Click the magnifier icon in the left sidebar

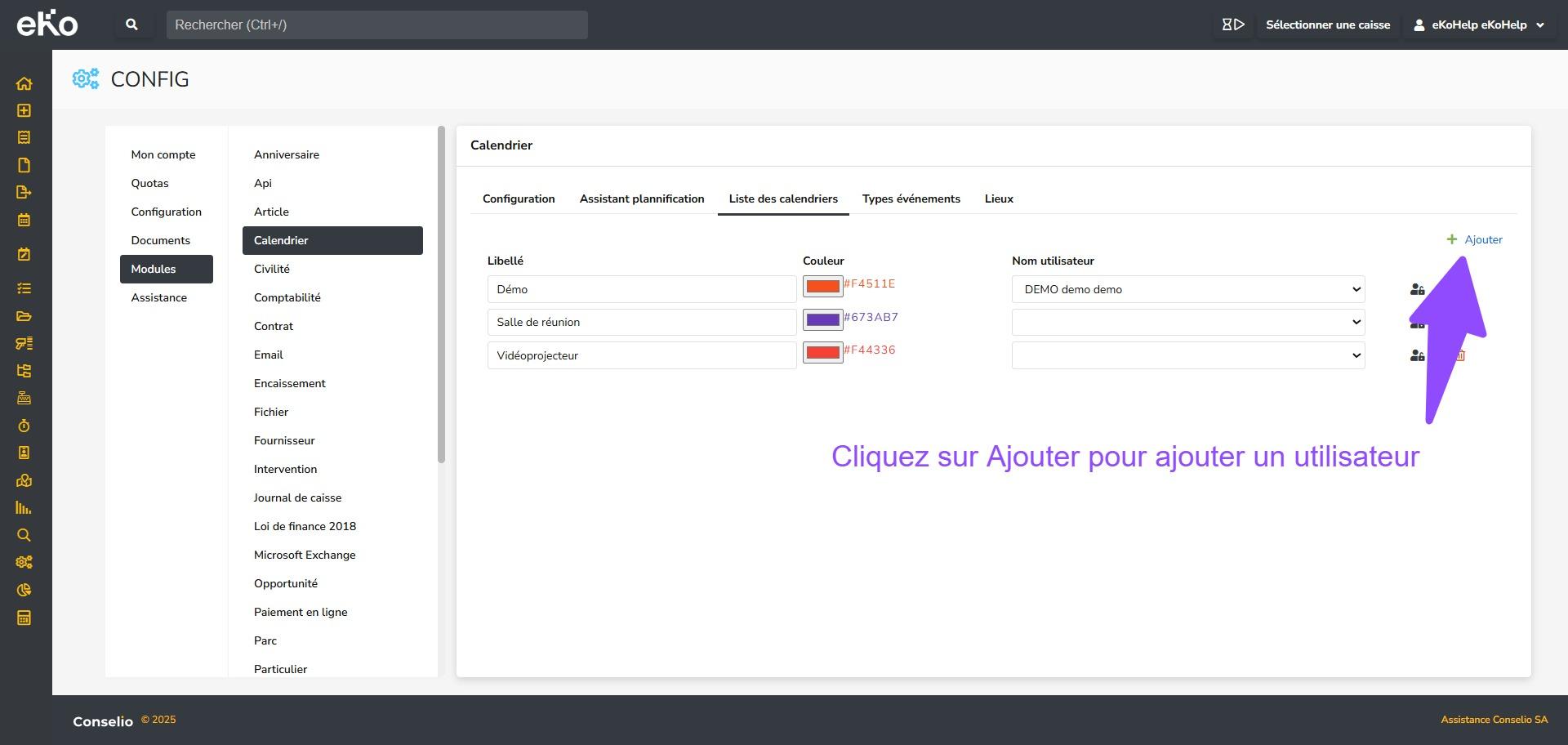pyautogui.click(x=24, y=535)
